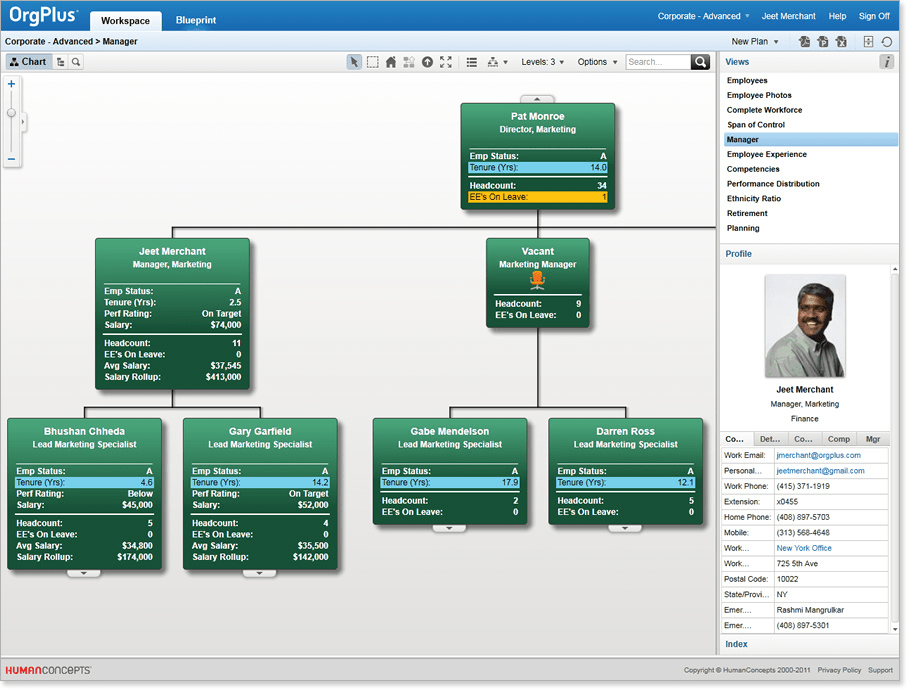910x691 pixels.
Task: Open the chart layout style dropdown
Action: [x=497, y=62]
